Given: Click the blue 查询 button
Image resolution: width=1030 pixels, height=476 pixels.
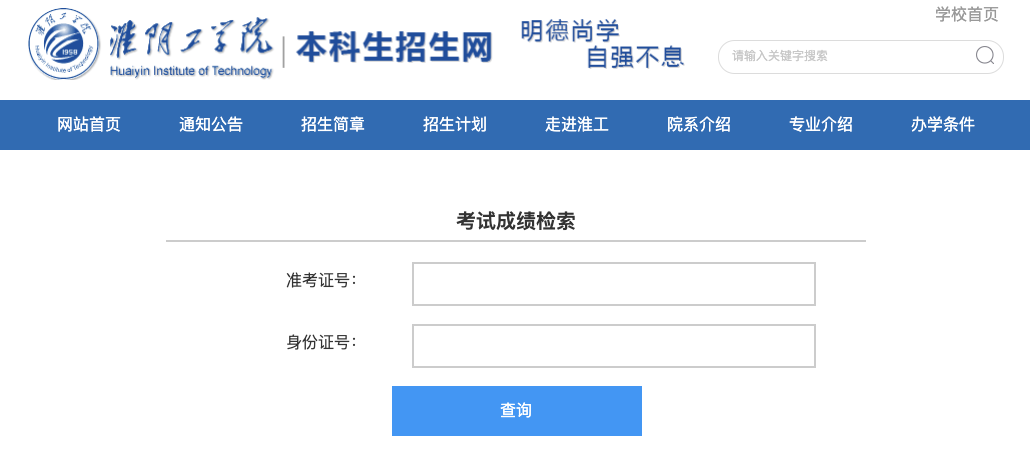Looking at the screenshot, I should point(517,411).
